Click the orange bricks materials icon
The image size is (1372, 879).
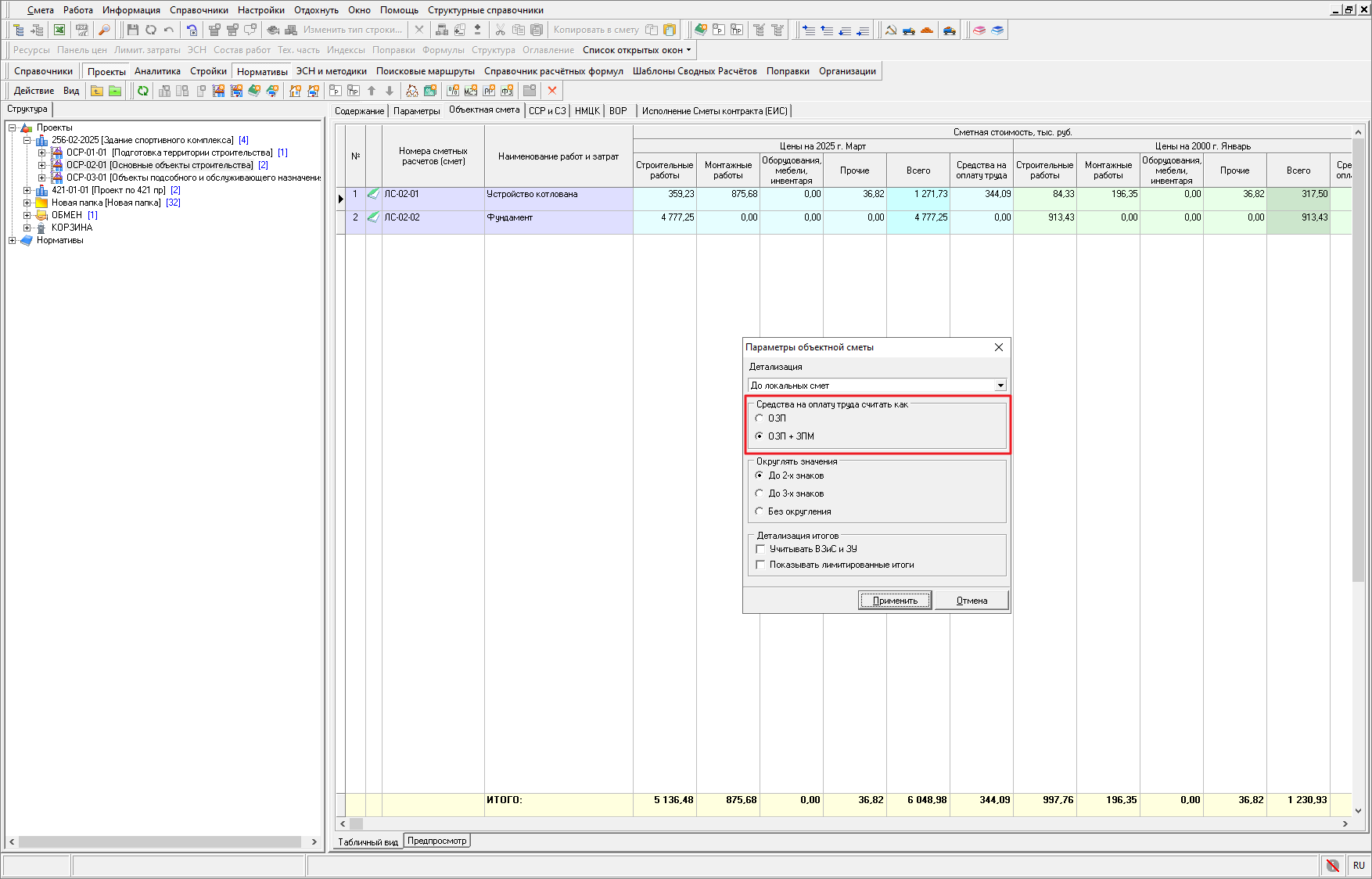(x=927, y=30)
